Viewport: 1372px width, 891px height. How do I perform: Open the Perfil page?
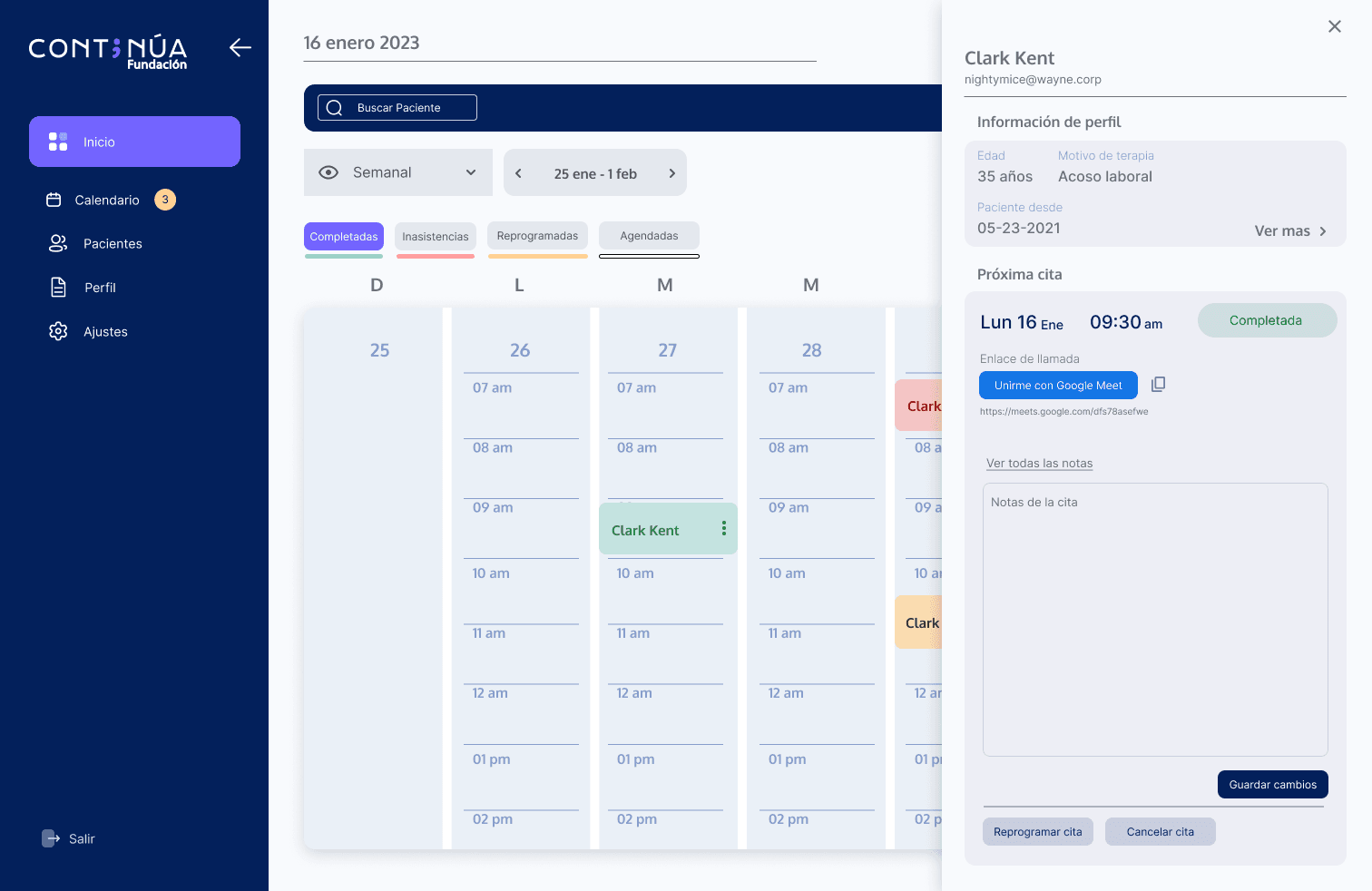tap(100, 288)
